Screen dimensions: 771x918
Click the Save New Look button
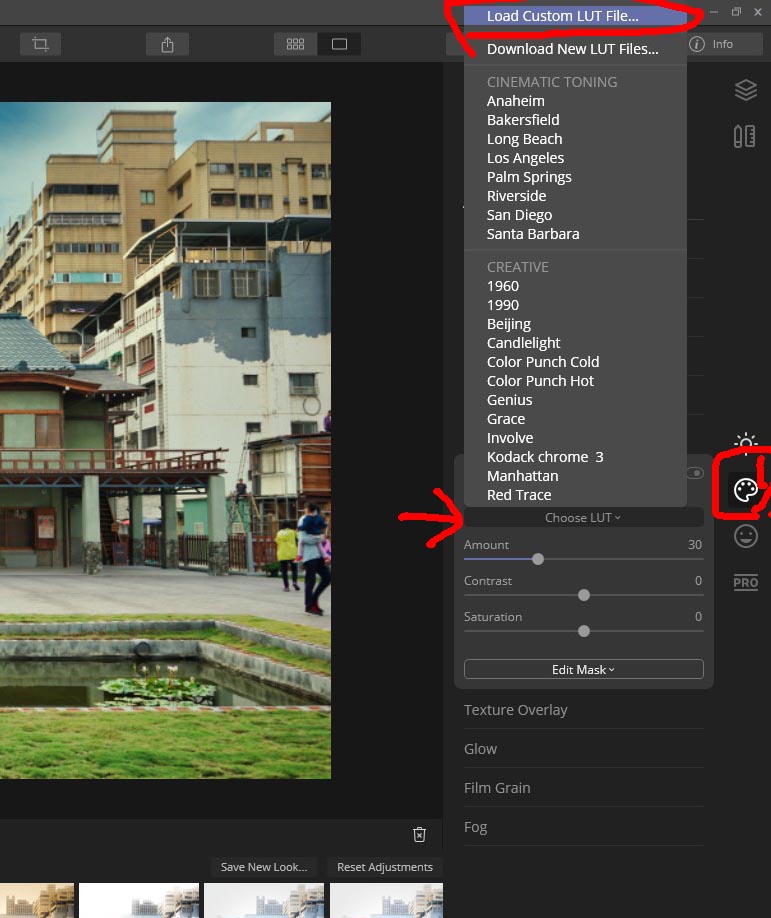264,867
